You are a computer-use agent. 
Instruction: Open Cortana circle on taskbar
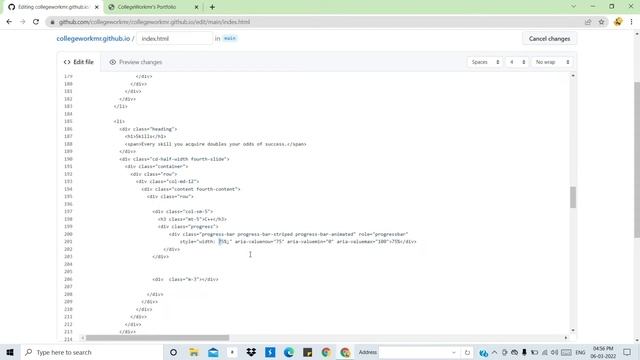coord(173,352)
